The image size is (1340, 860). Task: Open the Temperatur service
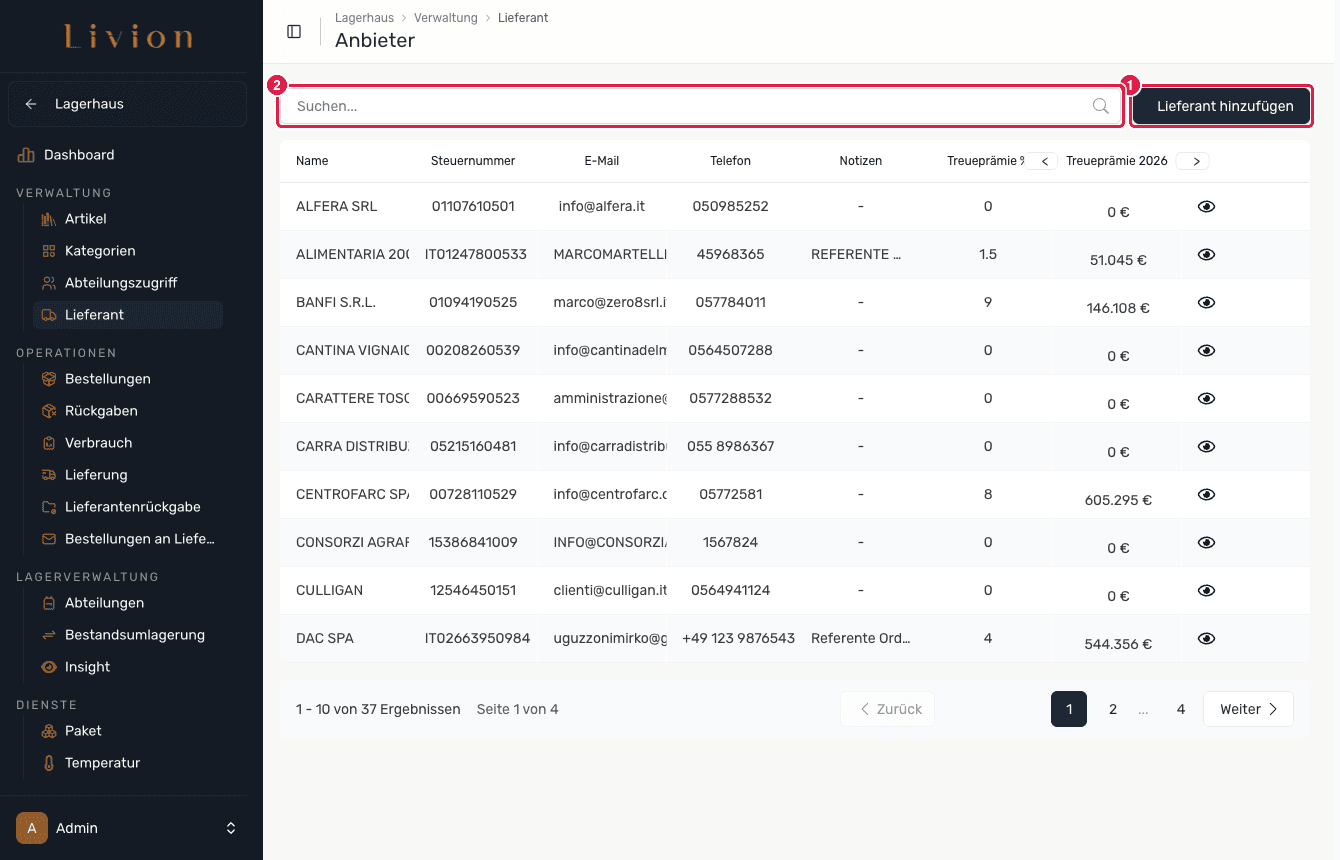tap(102, 763)
